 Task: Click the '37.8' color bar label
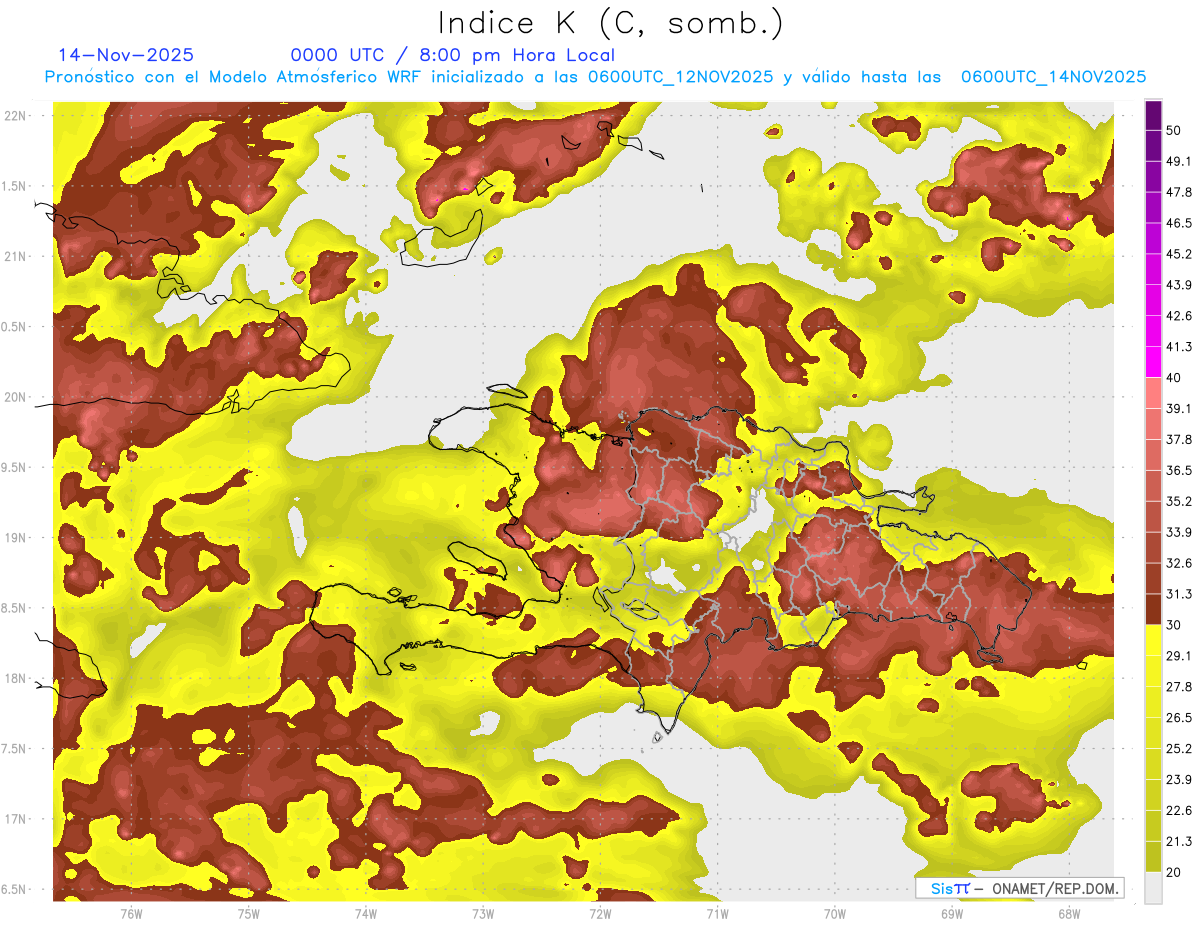1179,439
